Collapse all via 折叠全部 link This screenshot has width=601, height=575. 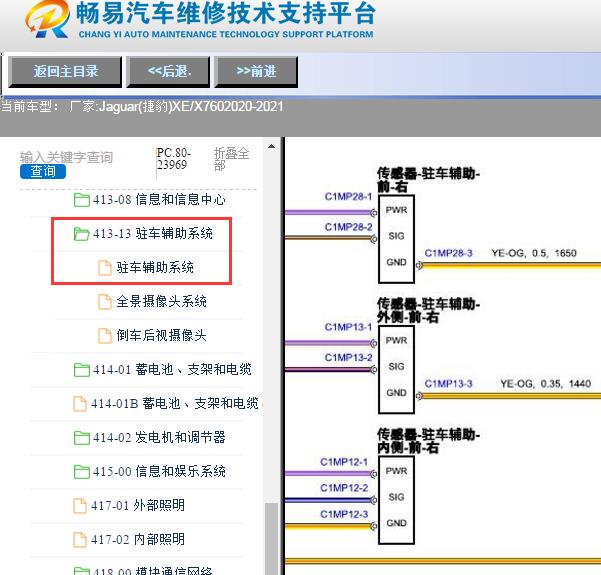point(231,159)
